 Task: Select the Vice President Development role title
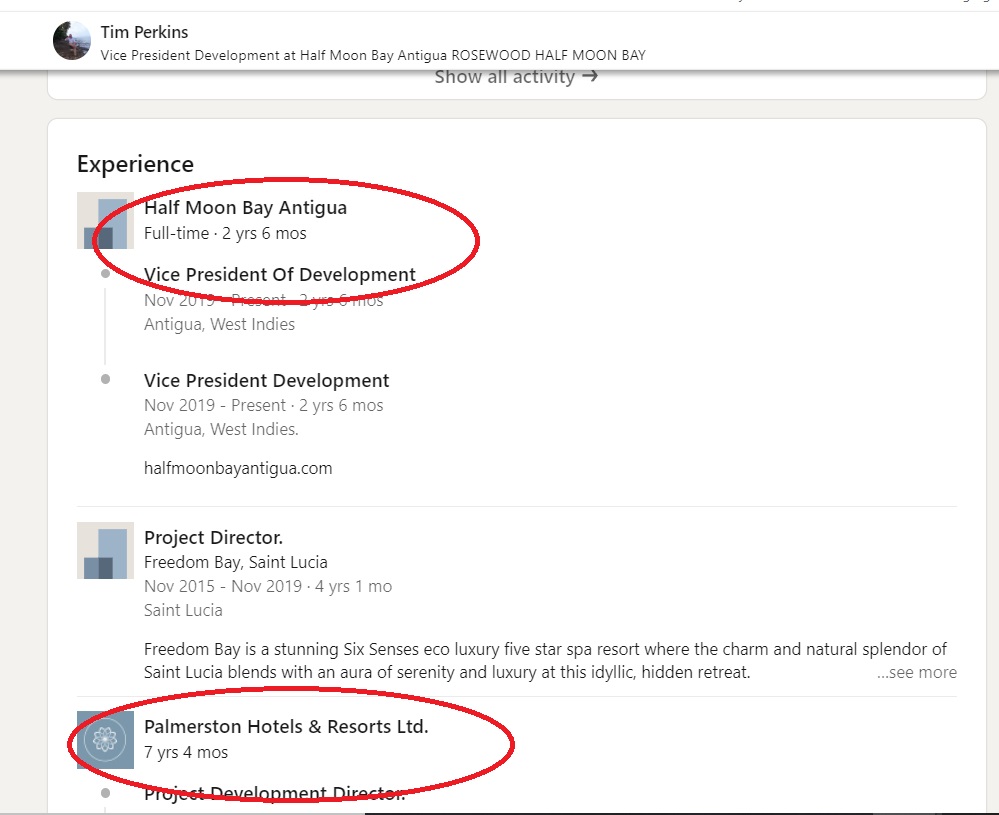(x=266, y=380)
